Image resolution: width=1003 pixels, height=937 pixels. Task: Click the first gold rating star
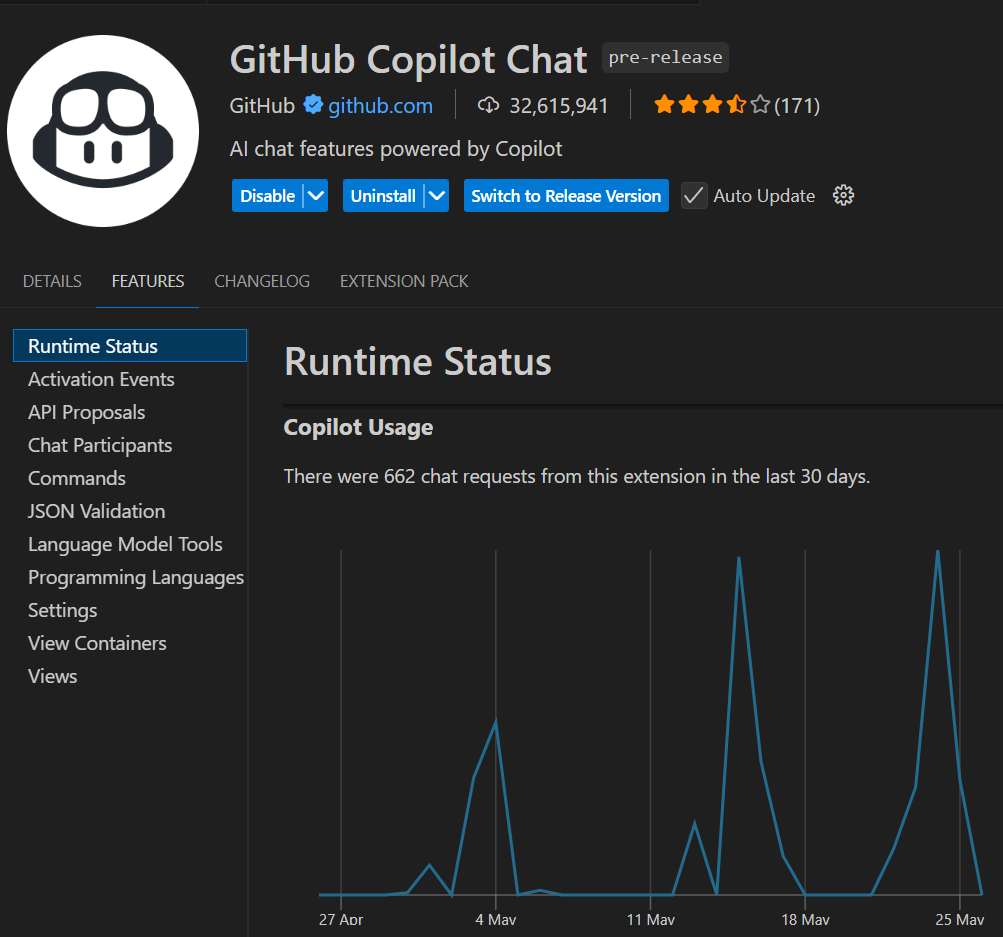tap(664, 103)
